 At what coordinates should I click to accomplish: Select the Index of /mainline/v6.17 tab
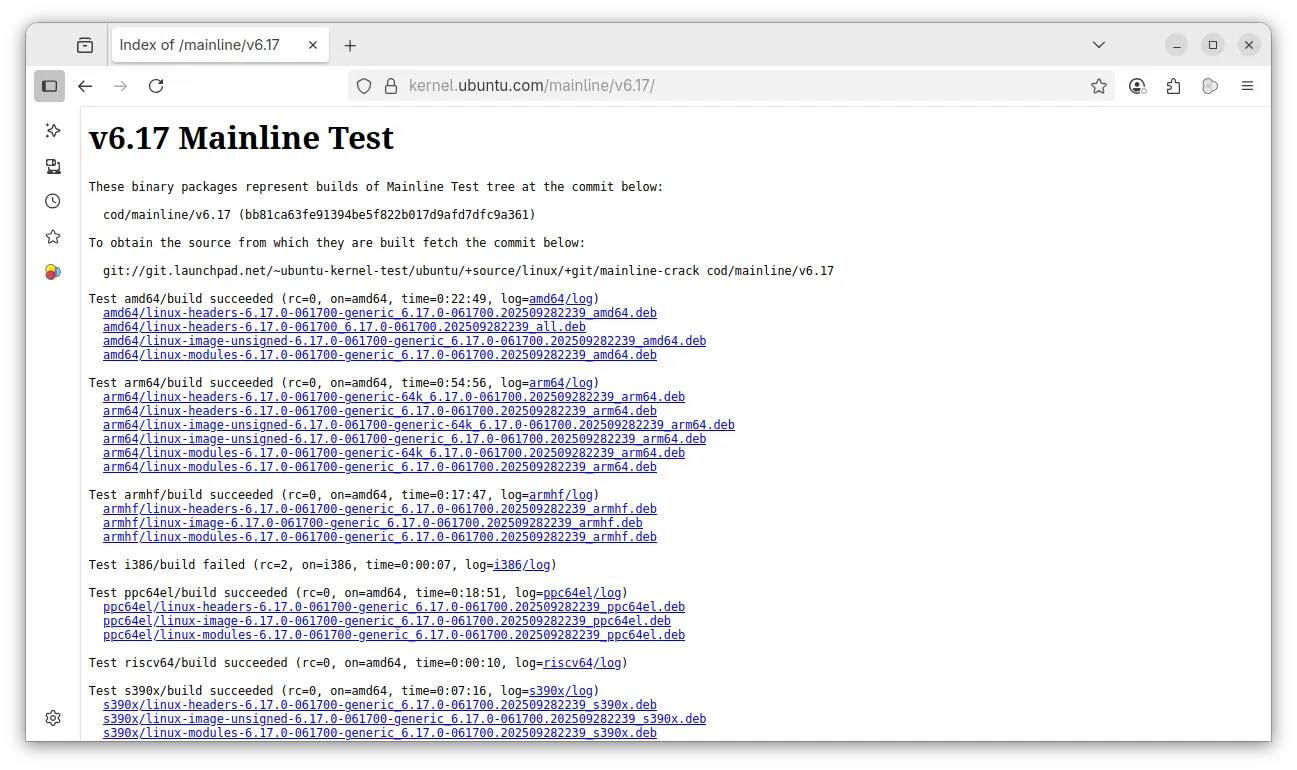(x=220, y=45)
